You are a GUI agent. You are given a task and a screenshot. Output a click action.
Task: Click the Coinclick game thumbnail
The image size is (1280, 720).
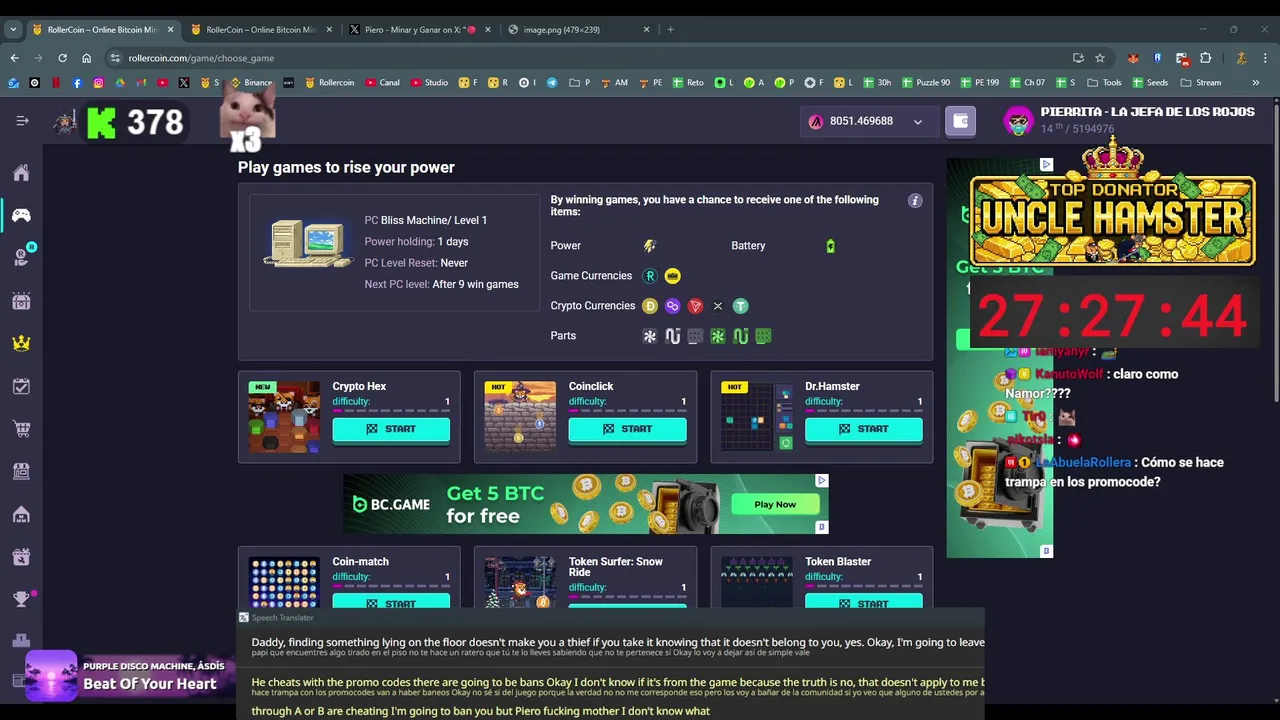[520, 416]
